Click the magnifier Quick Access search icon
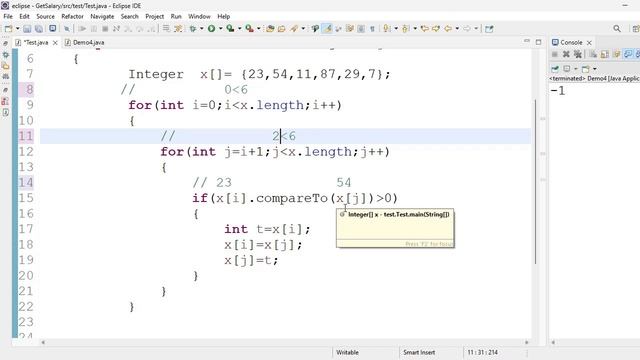The image size is (640, 360). pos(617,29)
